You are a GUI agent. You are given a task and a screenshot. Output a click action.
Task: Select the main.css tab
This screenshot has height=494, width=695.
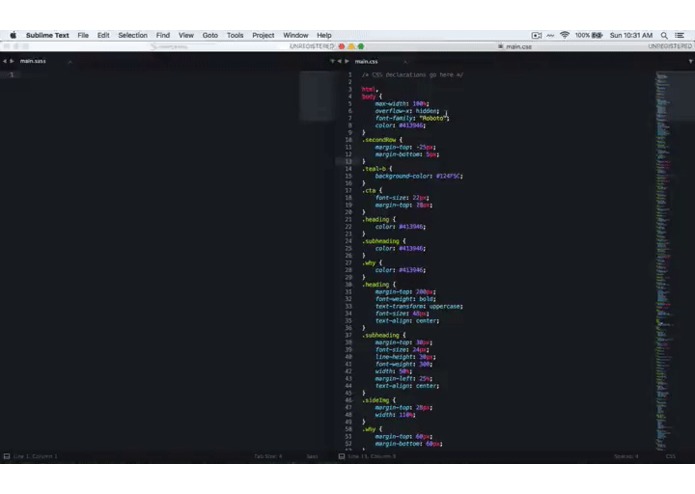[x=366, y=62]
